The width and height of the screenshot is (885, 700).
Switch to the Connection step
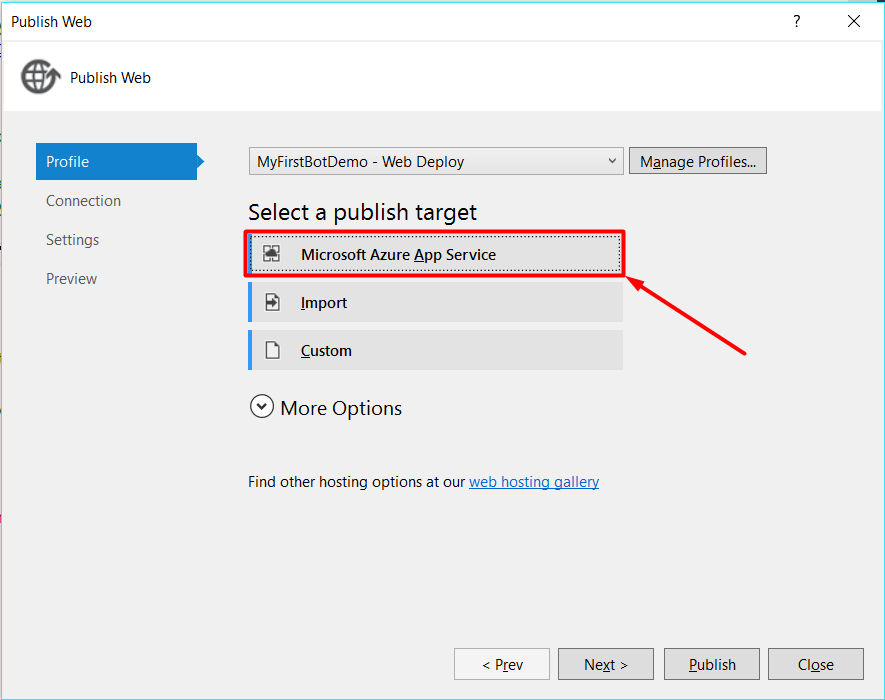coord(83,201)
